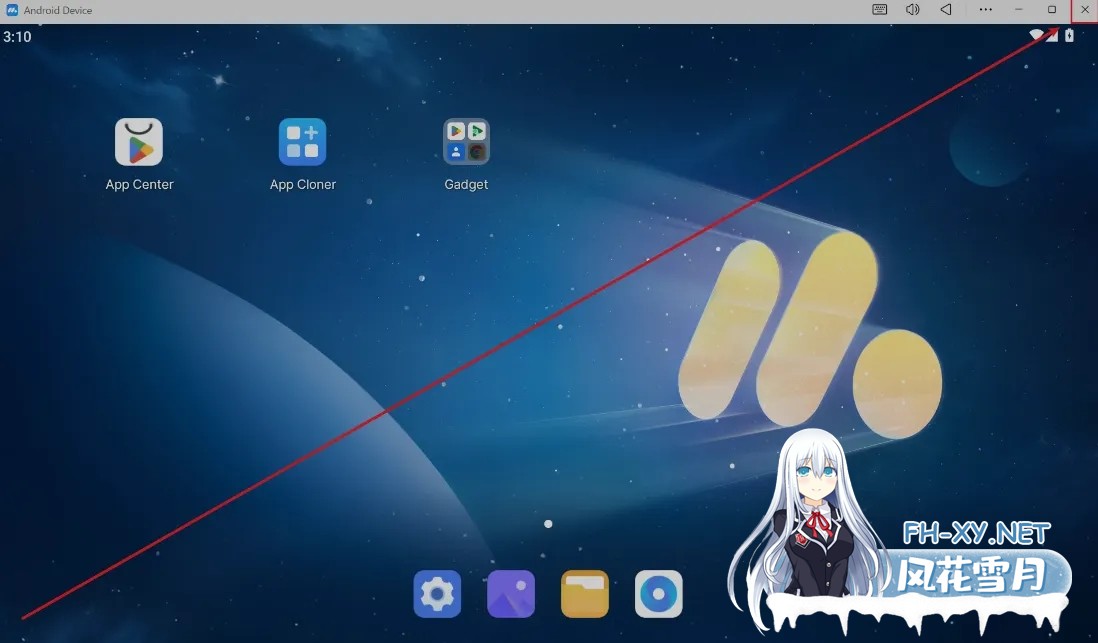Launch the purple Gallery app in dock

pyautogui.click(x=511, y=594)
